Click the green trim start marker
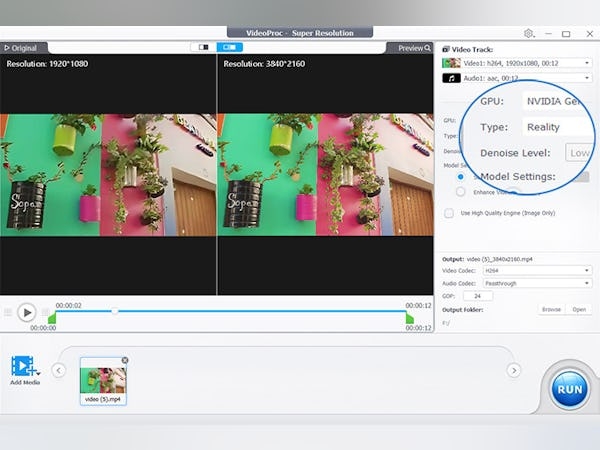Screen dimensions: 600x450 point(52,318)
